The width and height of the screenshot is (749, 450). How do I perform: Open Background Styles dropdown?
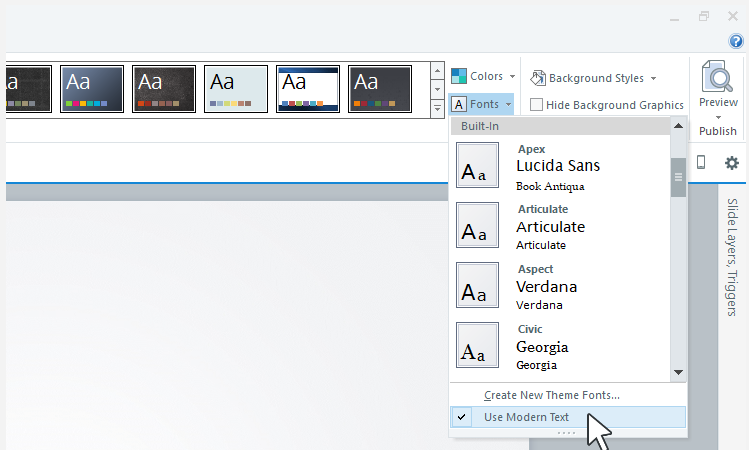point(593,78)
